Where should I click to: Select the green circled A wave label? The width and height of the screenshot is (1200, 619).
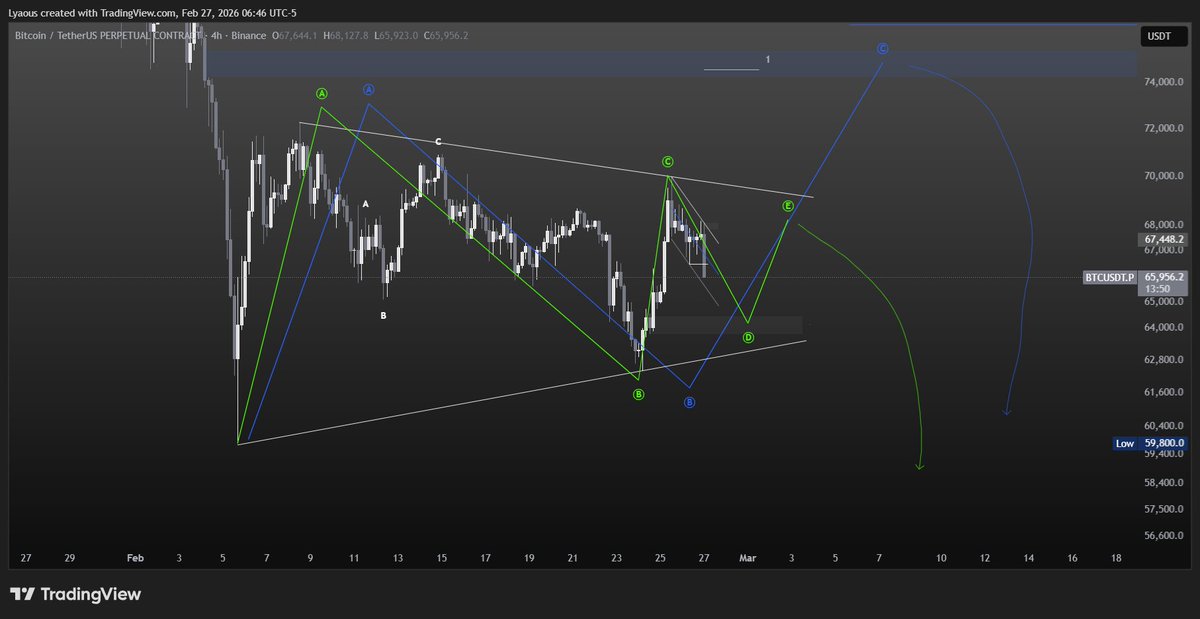[x=322, y=93]
